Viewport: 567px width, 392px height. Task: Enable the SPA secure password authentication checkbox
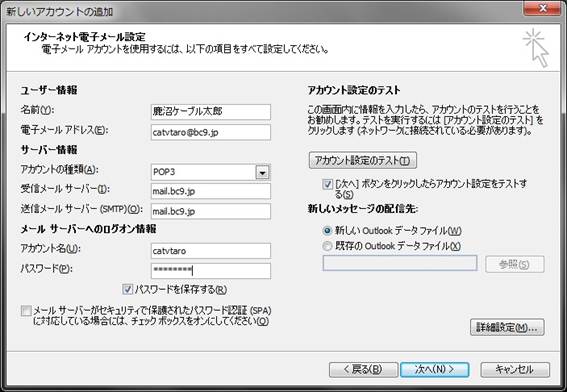pyautogui.click(x=26, y=311)
